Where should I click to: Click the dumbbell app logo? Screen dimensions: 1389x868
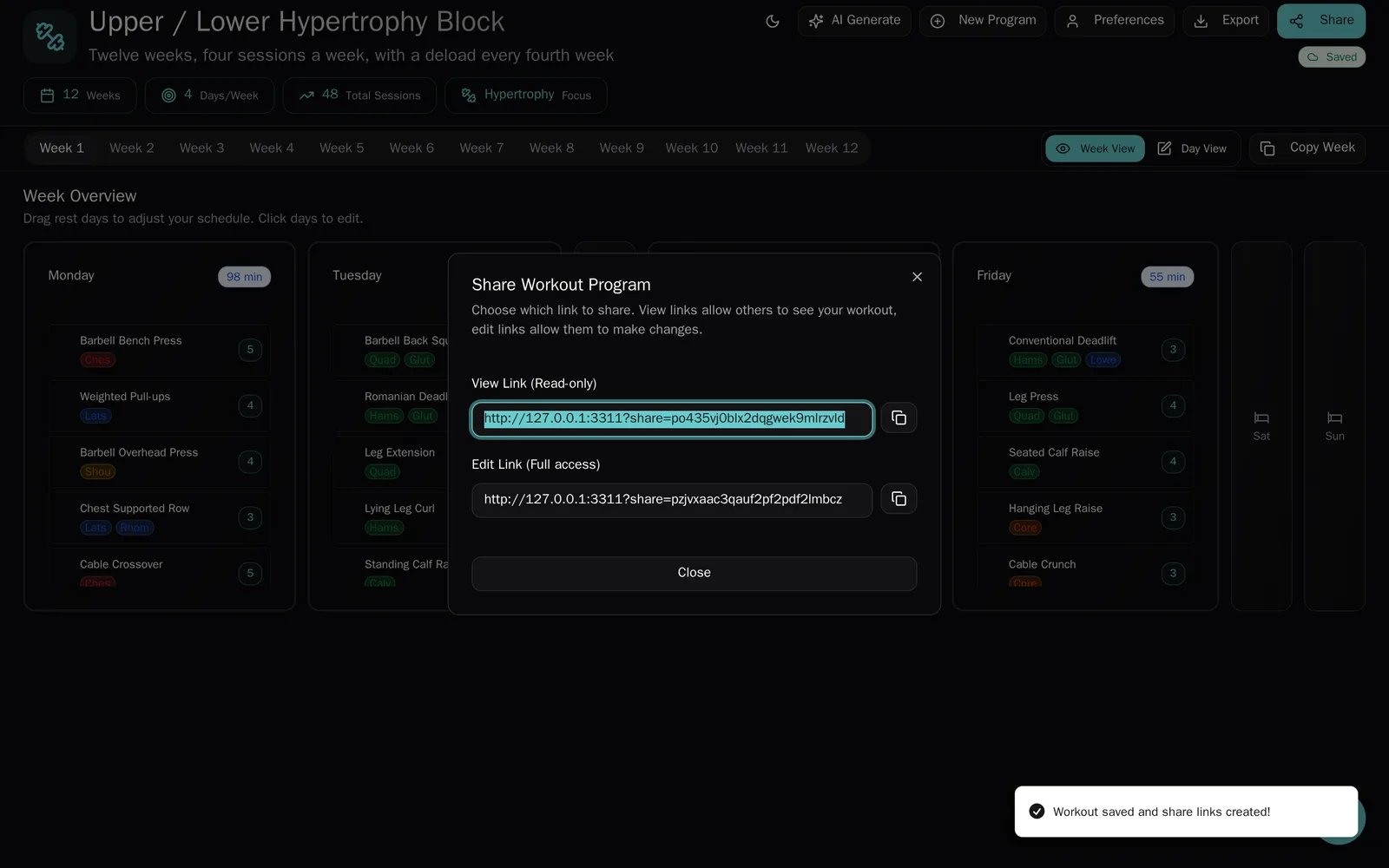click(49, 36)
